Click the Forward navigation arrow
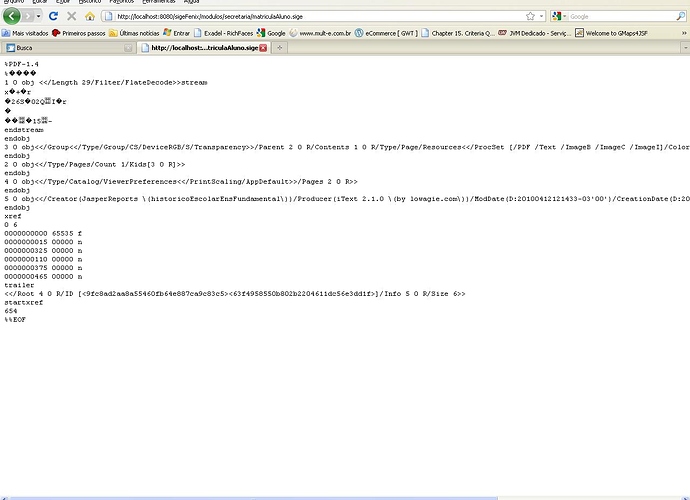The image size is (690, 500). point(28,16)
